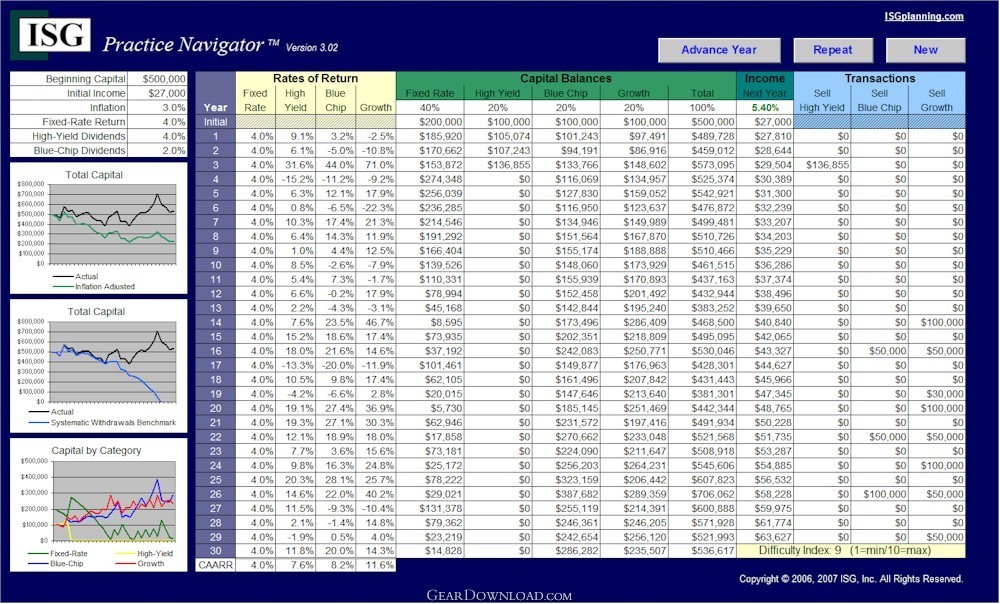Screen dimensions: 1000x604
Task: Select the Sell Growth $50,000 cell in year 29
Action: coord(937,537)
